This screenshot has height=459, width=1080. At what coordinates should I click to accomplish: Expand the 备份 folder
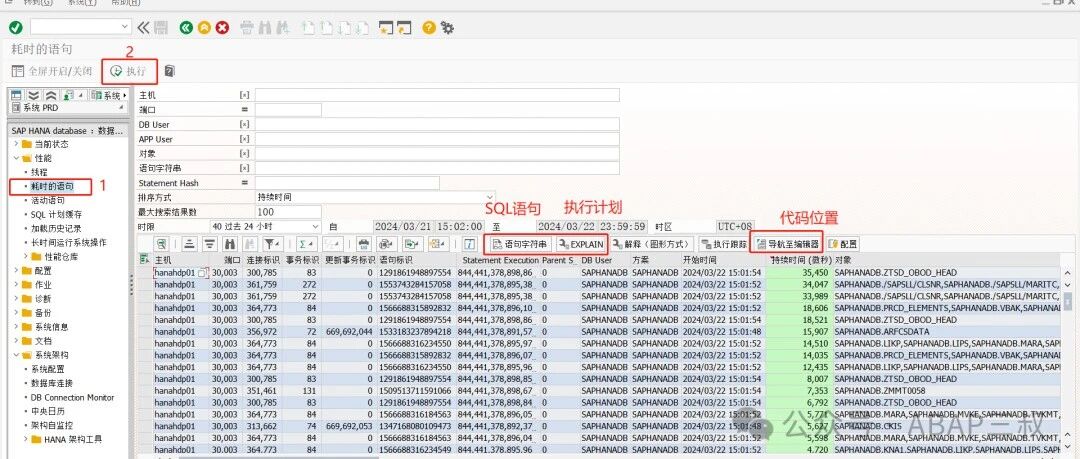[x=17, y=313]
